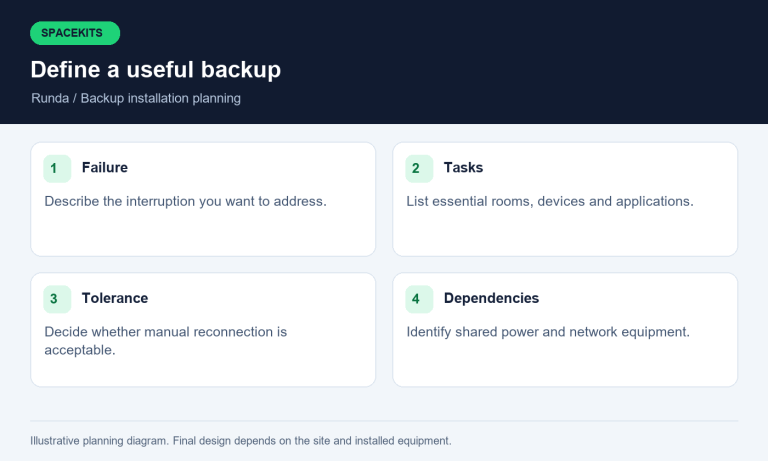The image size is (768, 461).
Task: Click the number 1 step badge
Action: (57, 169)
